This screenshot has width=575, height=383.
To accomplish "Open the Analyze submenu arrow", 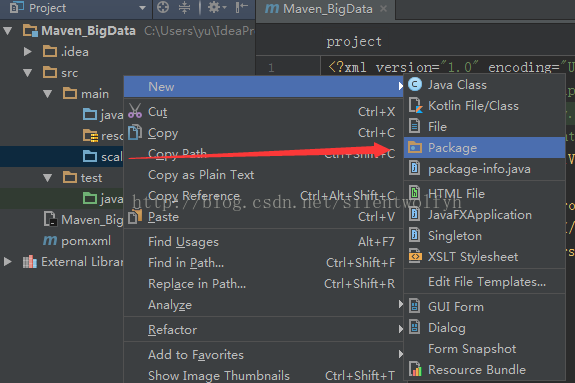I will pos(400,304).
